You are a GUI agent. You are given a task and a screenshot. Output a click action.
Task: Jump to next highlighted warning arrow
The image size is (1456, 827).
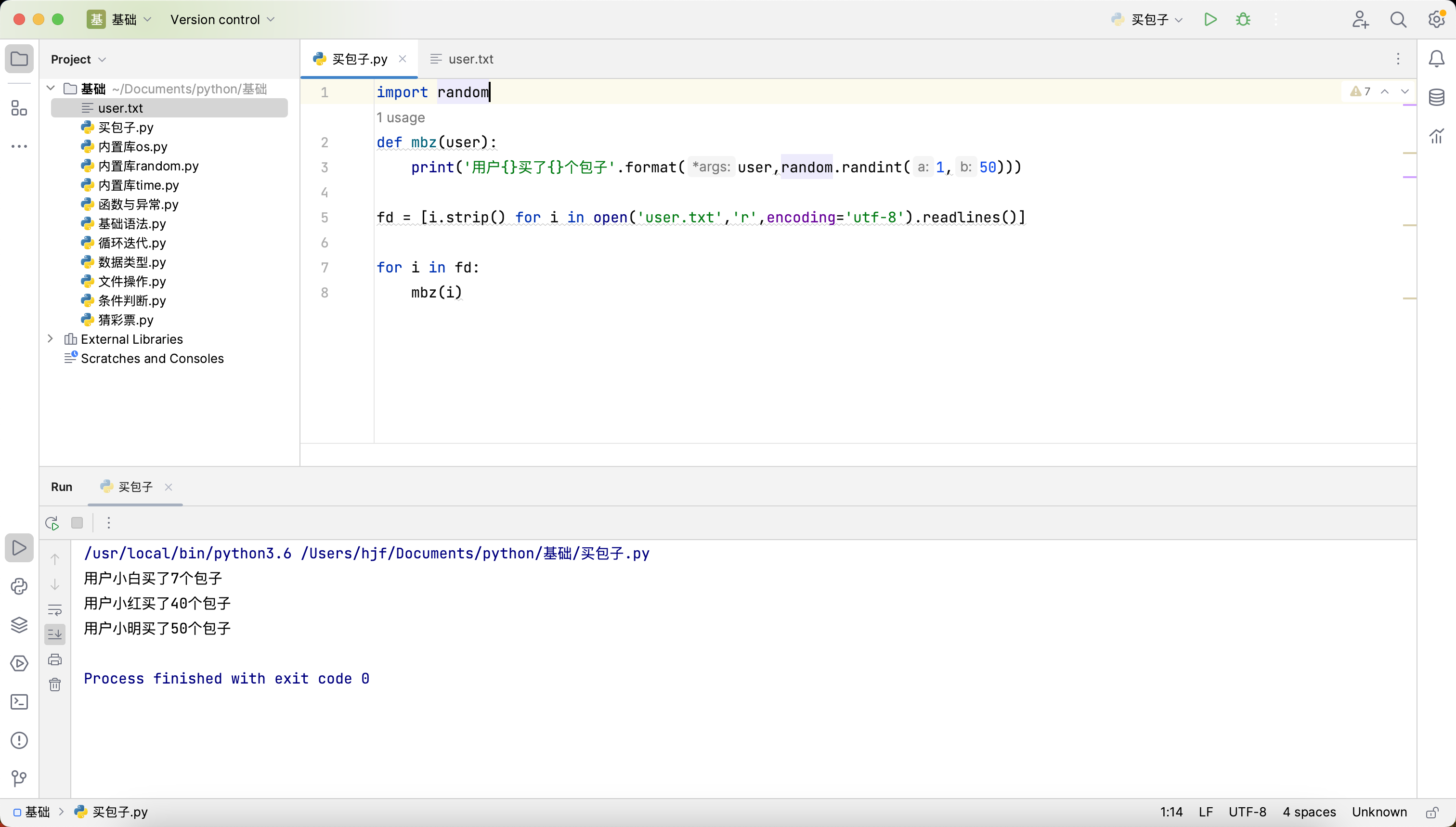(x=1405, y=91)
